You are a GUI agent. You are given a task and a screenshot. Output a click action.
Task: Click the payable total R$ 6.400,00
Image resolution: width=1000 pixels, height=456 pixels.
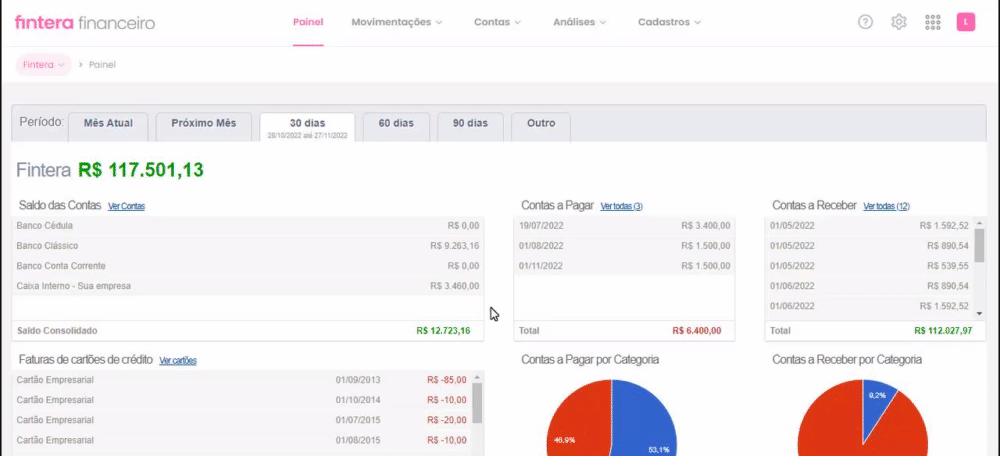[x=696, y=331]
